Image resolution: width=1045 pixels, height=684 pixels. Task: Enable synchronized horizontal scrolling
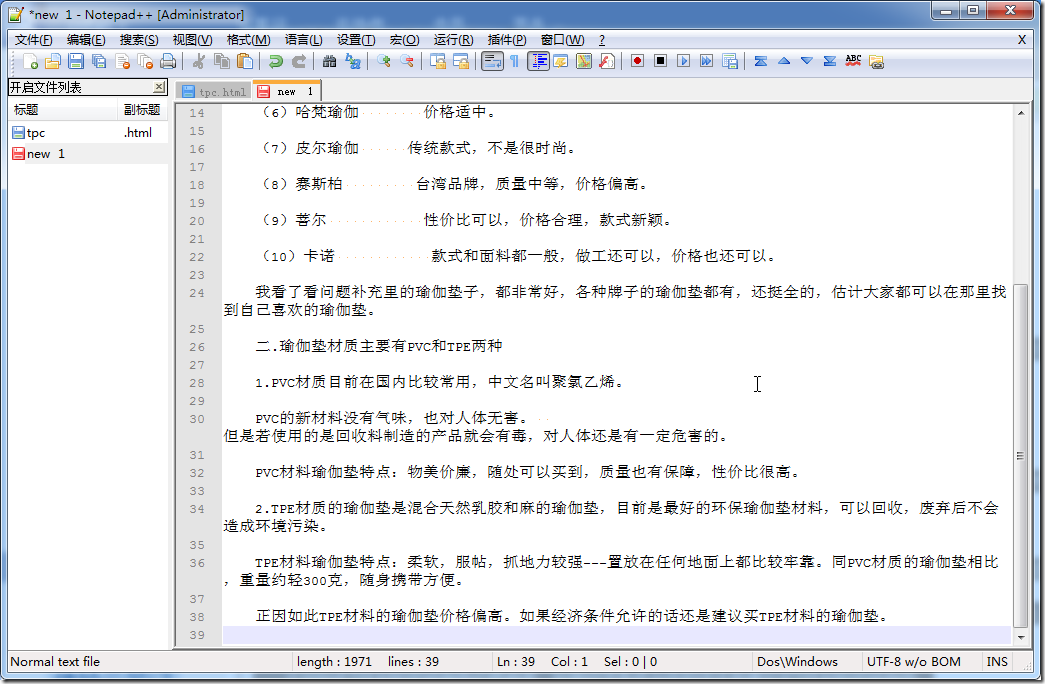pyautogui.click(x=461, y=61)
